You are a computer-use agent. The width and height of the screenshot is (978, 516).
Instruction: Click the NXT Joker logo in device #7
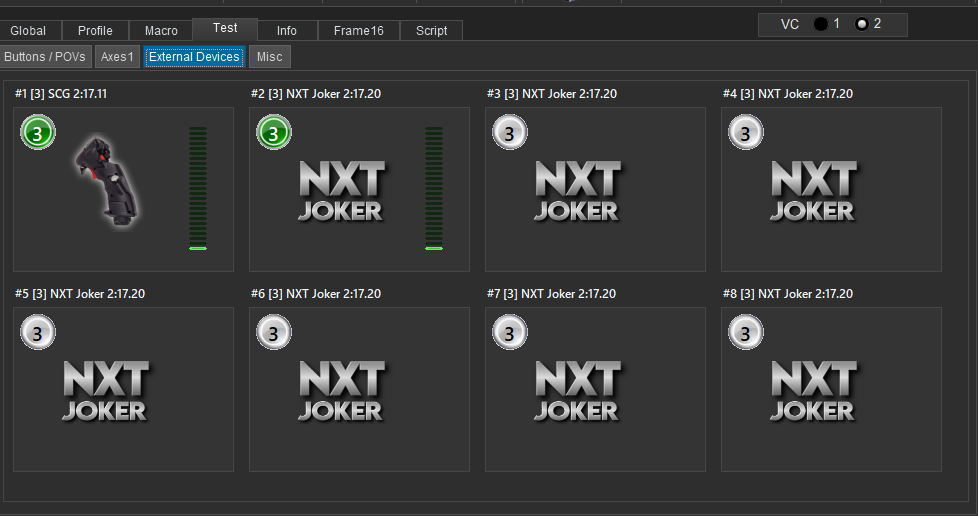coord(577,390)
